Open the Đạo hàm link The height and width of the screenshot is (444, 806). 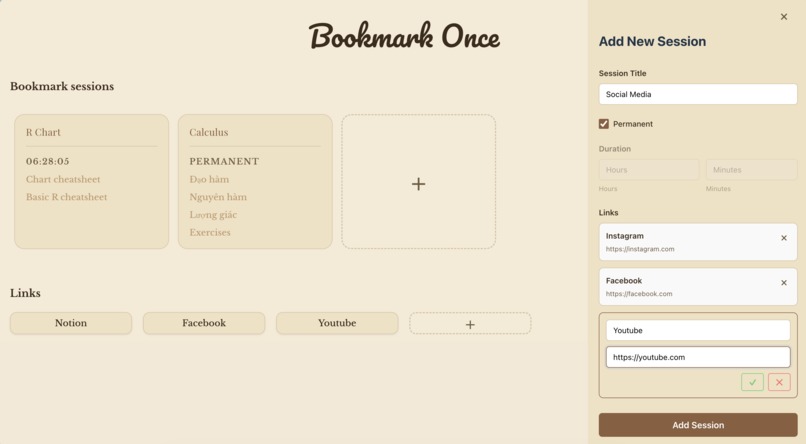209,179
